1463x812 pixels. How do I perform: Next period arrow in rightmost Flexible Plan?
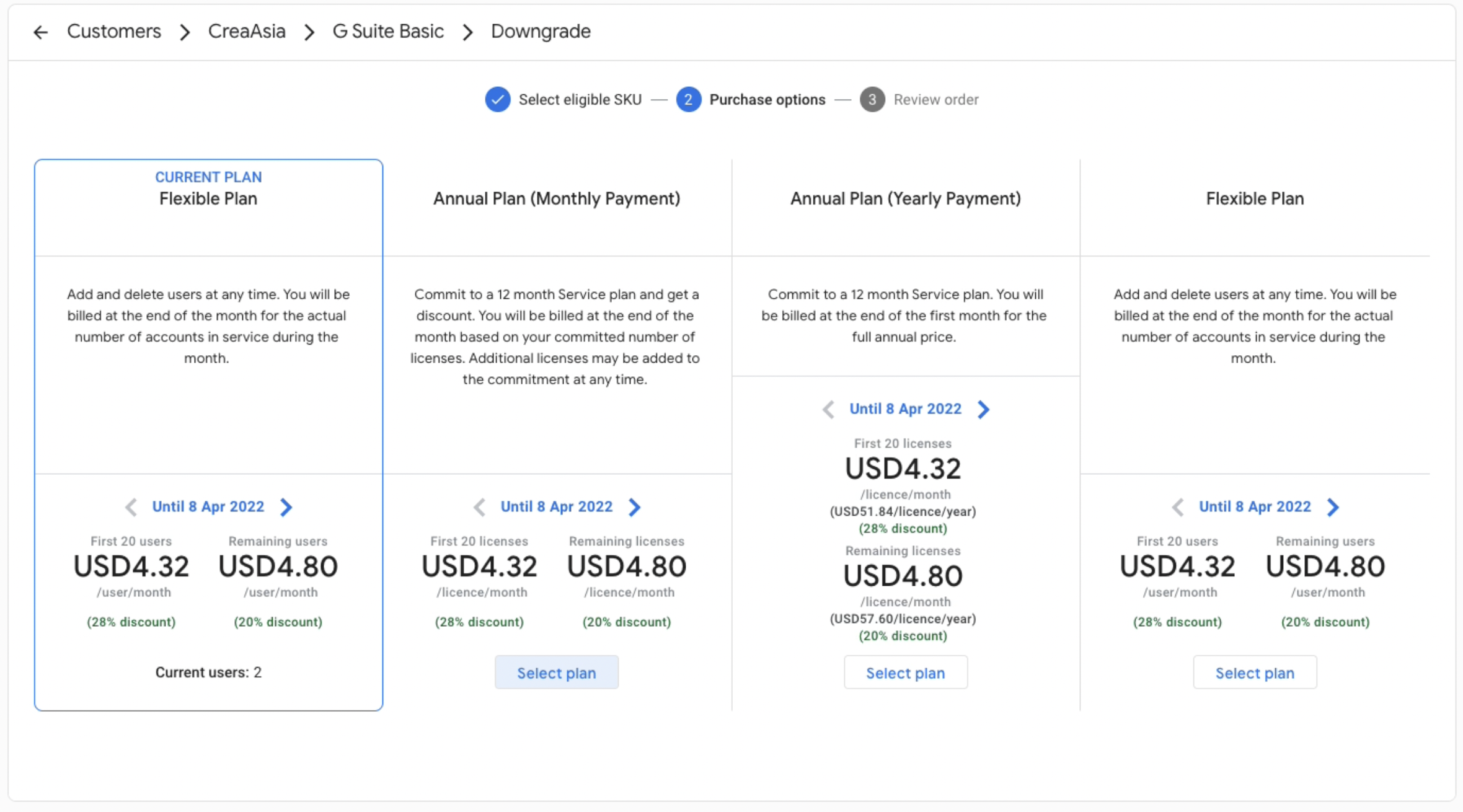coord(1333,507)
